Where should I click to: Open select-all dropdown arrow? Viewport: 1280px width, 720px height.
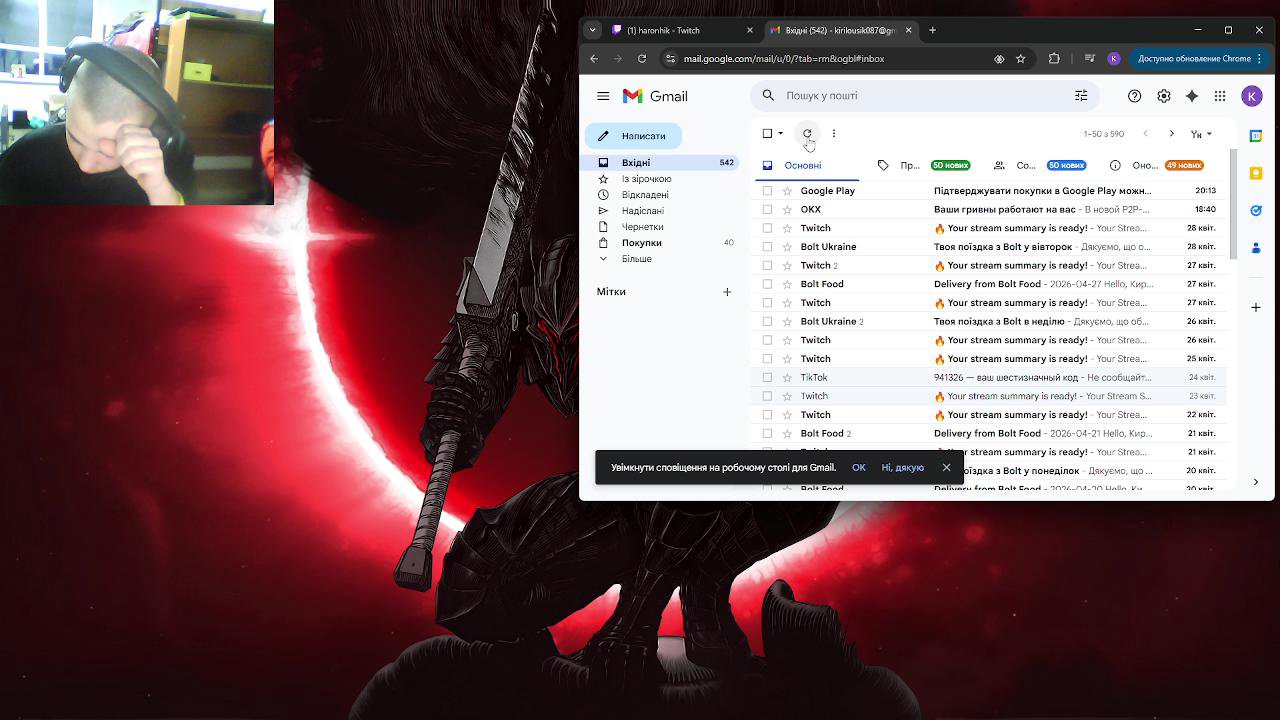pos(781,133)
